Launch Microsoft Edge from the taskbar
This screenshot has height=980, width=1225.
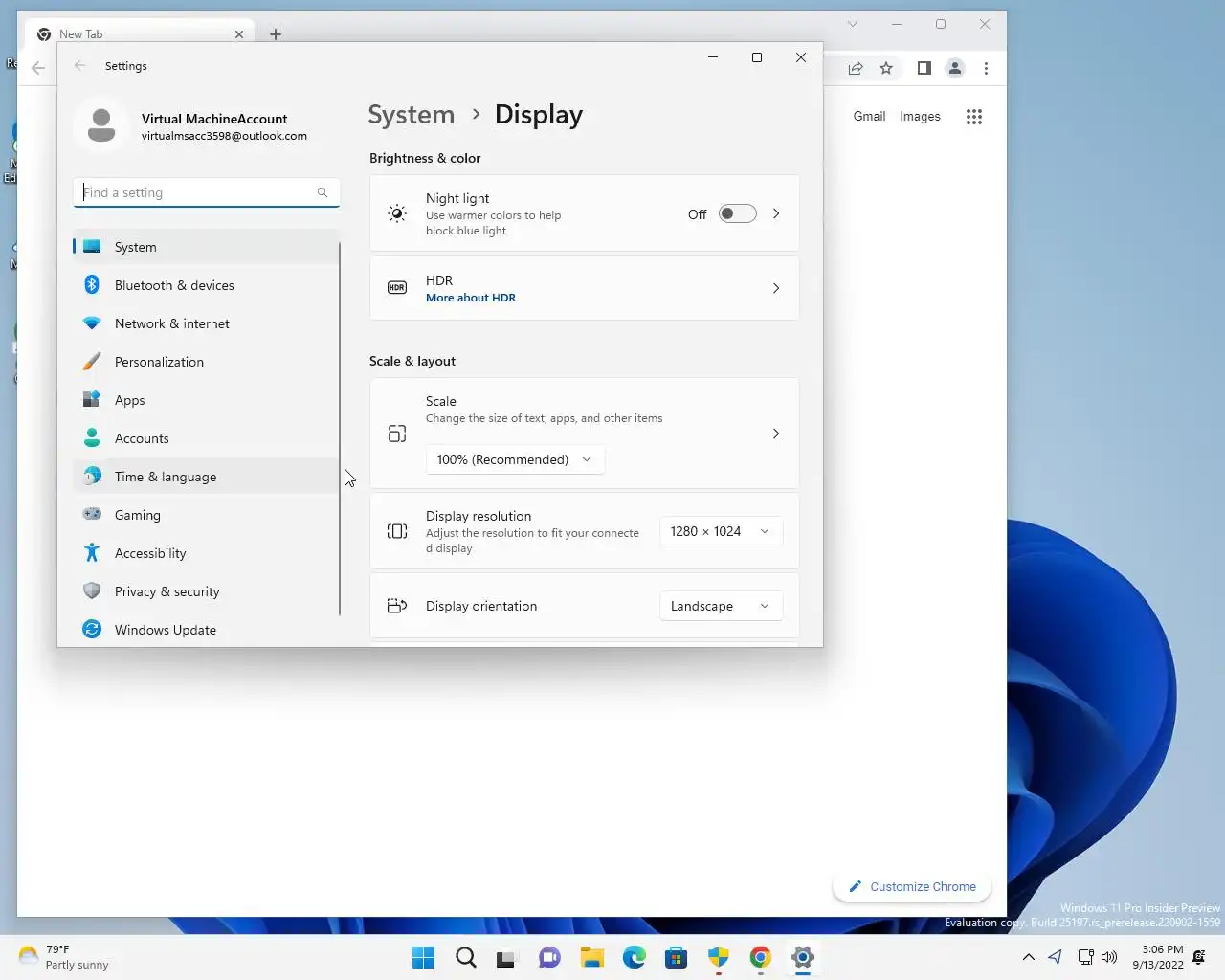tap(634, 957)
